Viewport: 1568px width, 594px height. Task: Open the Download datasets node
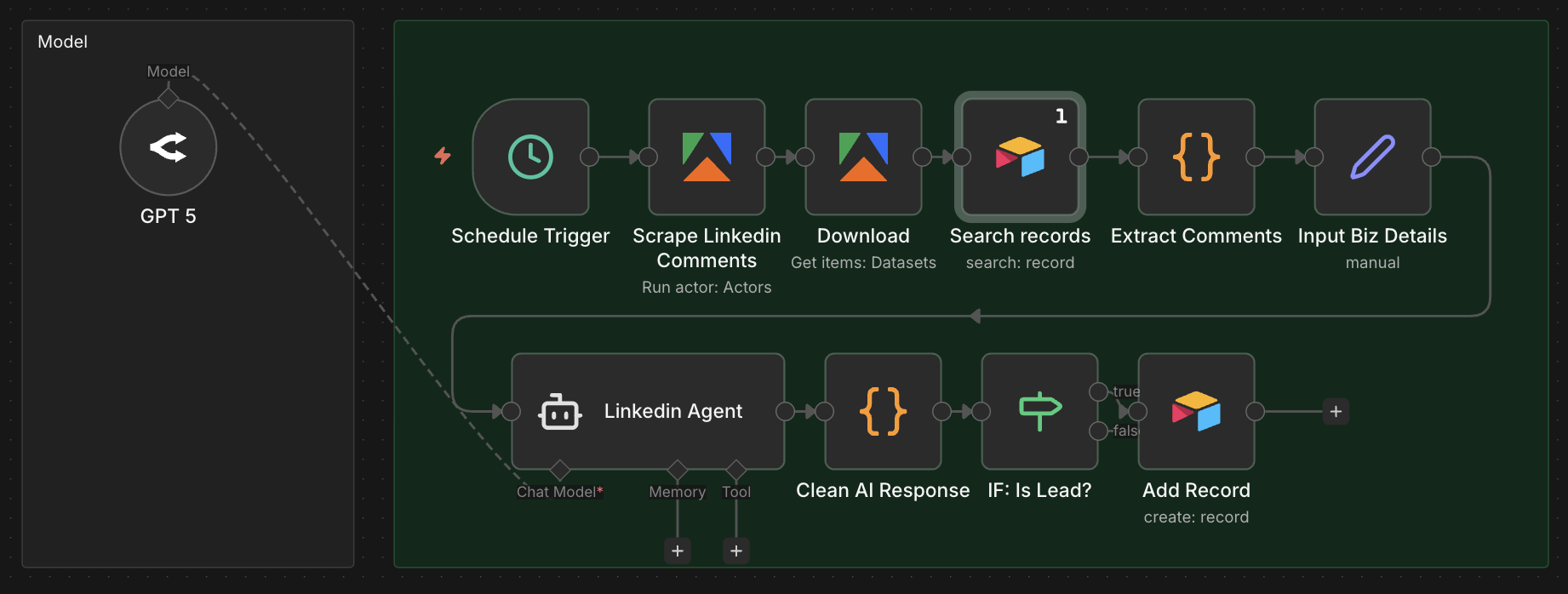point(863,157)
